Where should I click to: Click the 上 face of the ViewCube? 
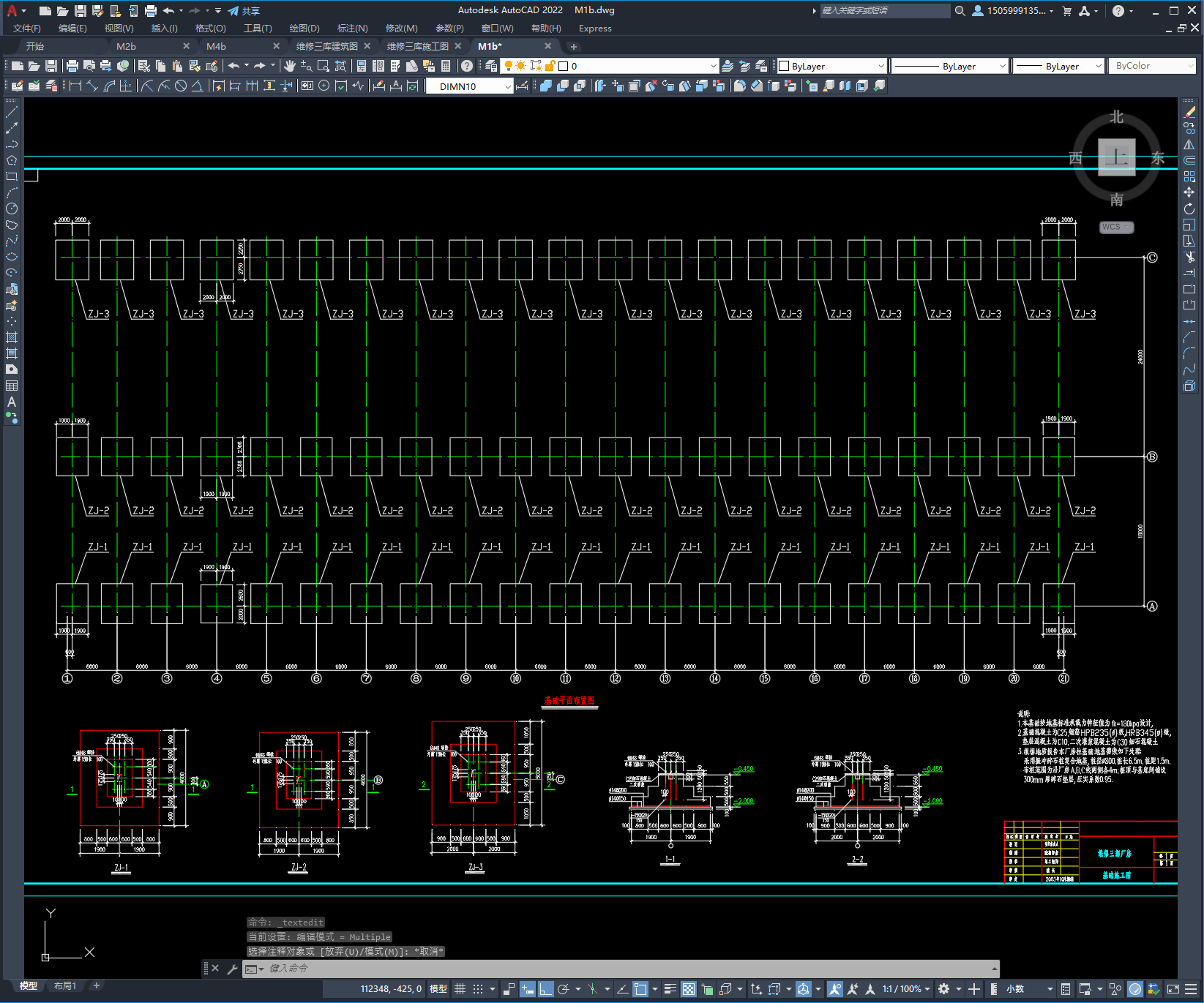pos(1116,157)
